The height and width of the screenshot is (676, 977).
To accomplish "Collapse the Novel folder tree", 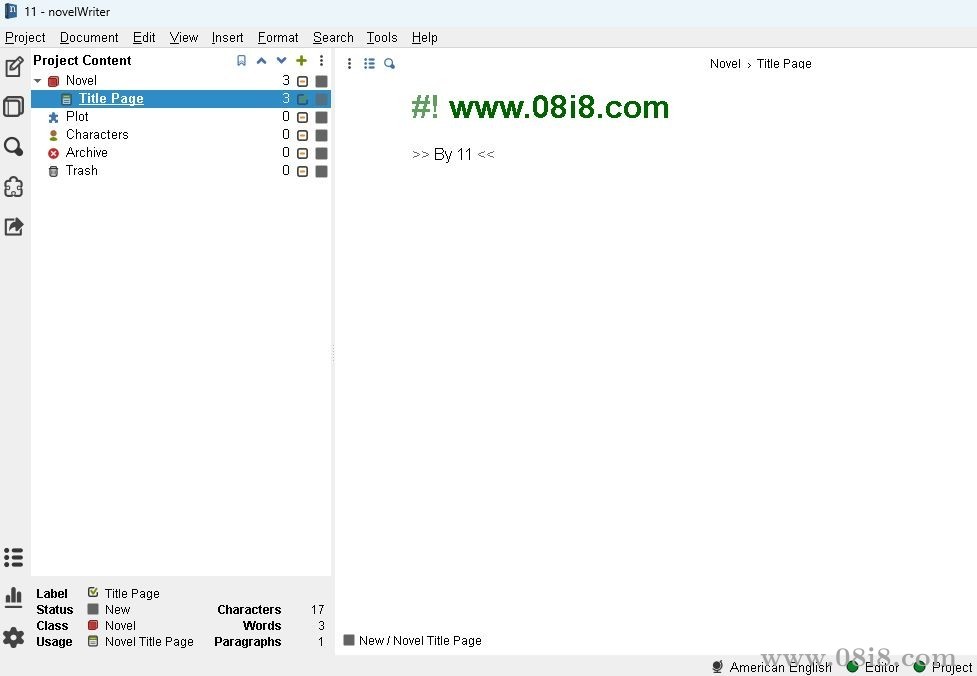I will point(38,81).
